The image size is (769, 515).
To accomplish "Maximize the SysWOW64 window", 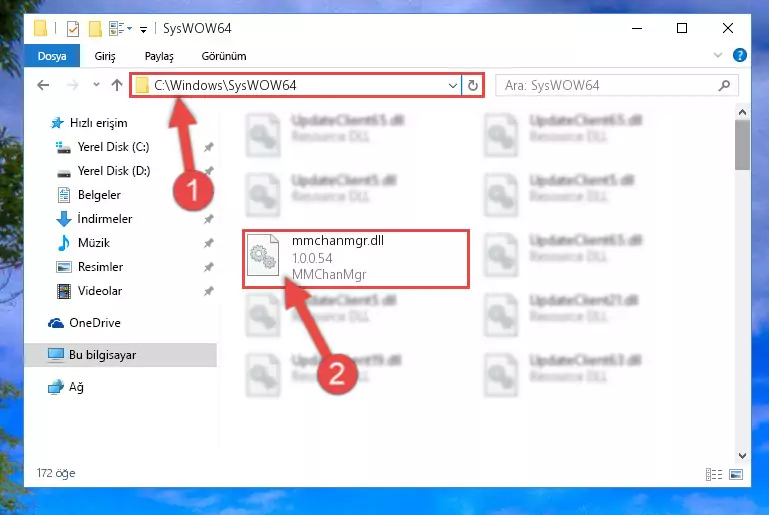I will pos(682,28).
